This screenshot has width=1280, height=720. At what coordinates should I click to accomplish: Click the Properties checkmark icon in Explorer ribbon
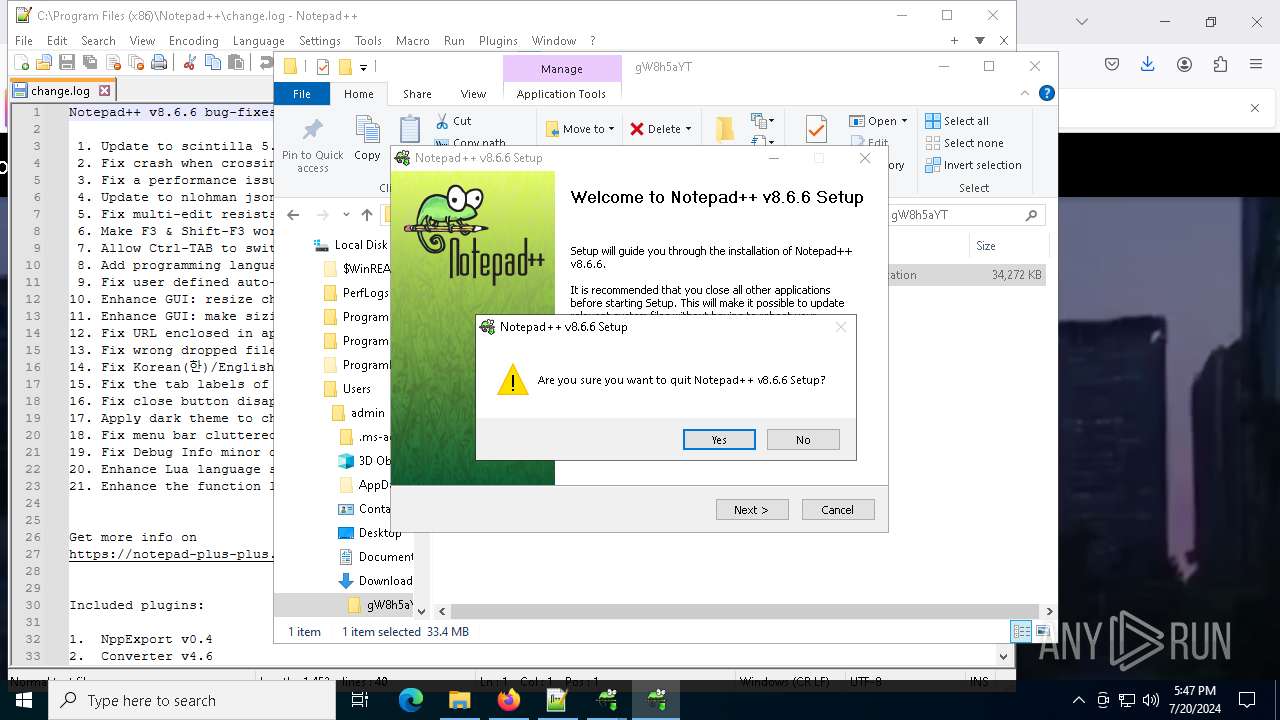(x=816, y=129)
